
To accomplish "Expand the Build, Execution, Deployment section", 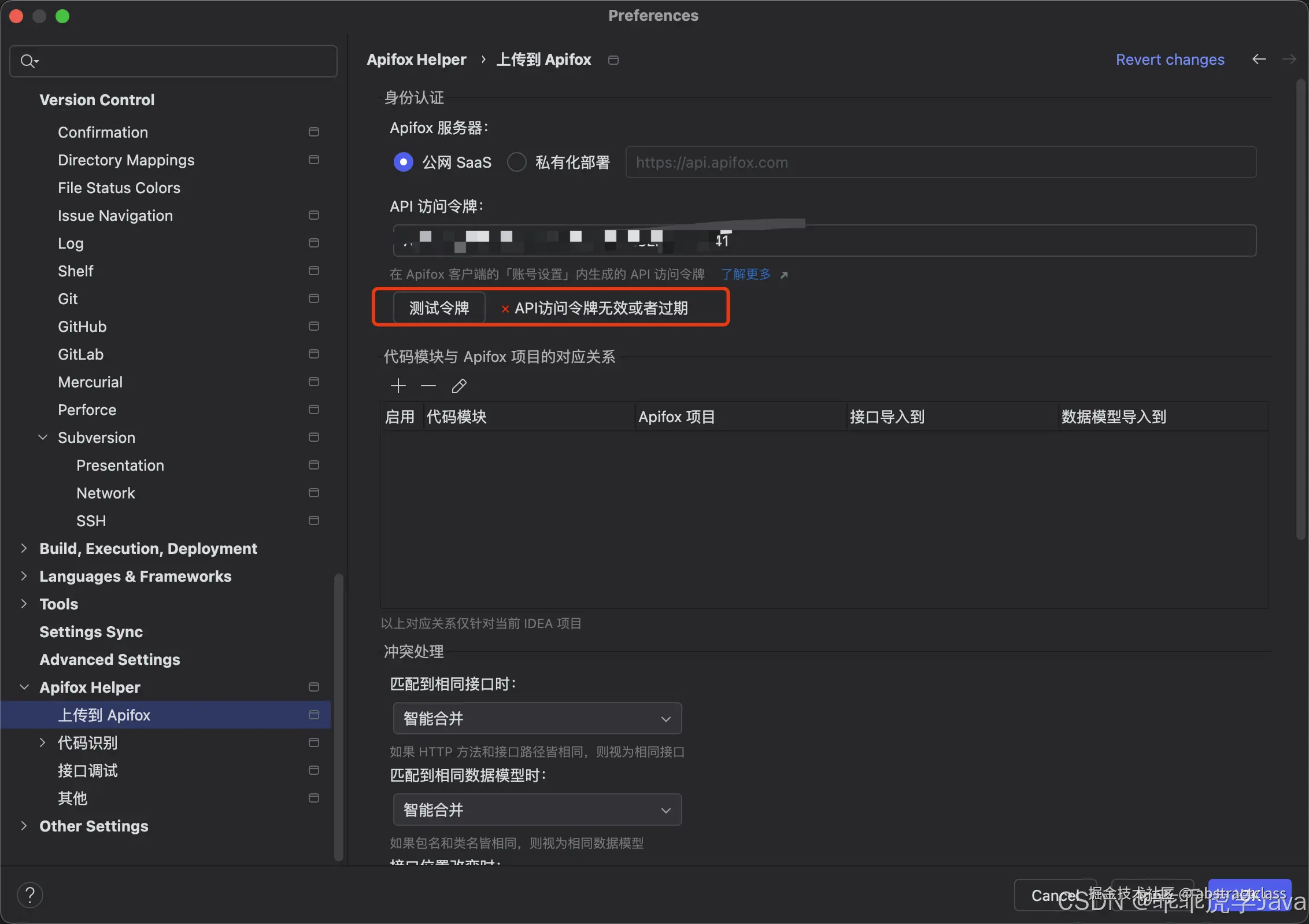I will tap(24, 548).
